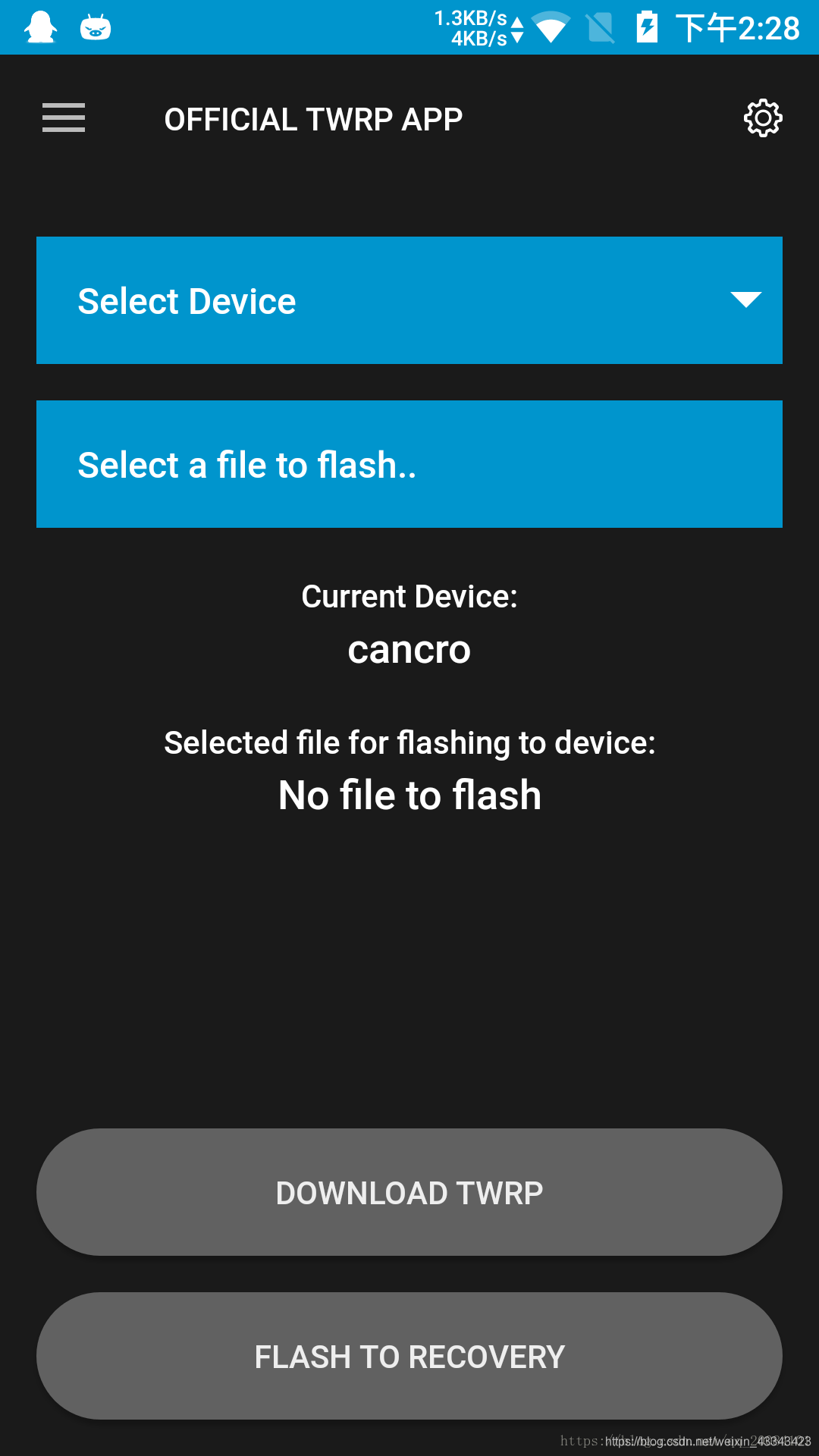Tap the network speed indicator

click(x=479, y=28)
